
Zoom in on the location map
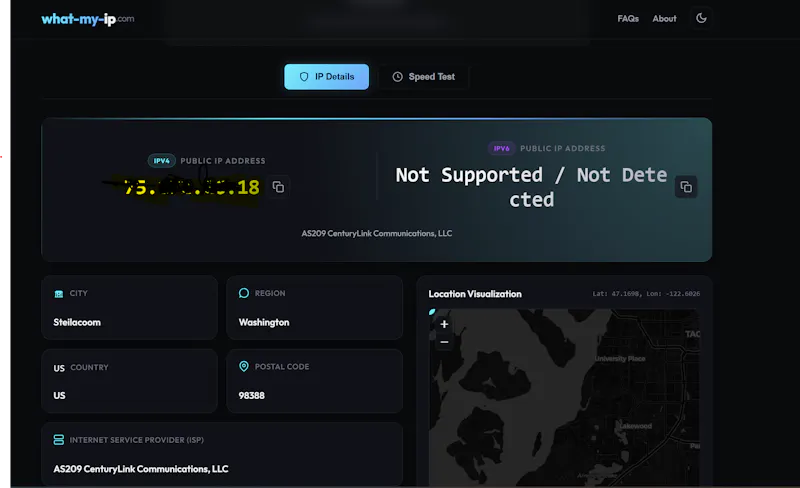point(444,324)
